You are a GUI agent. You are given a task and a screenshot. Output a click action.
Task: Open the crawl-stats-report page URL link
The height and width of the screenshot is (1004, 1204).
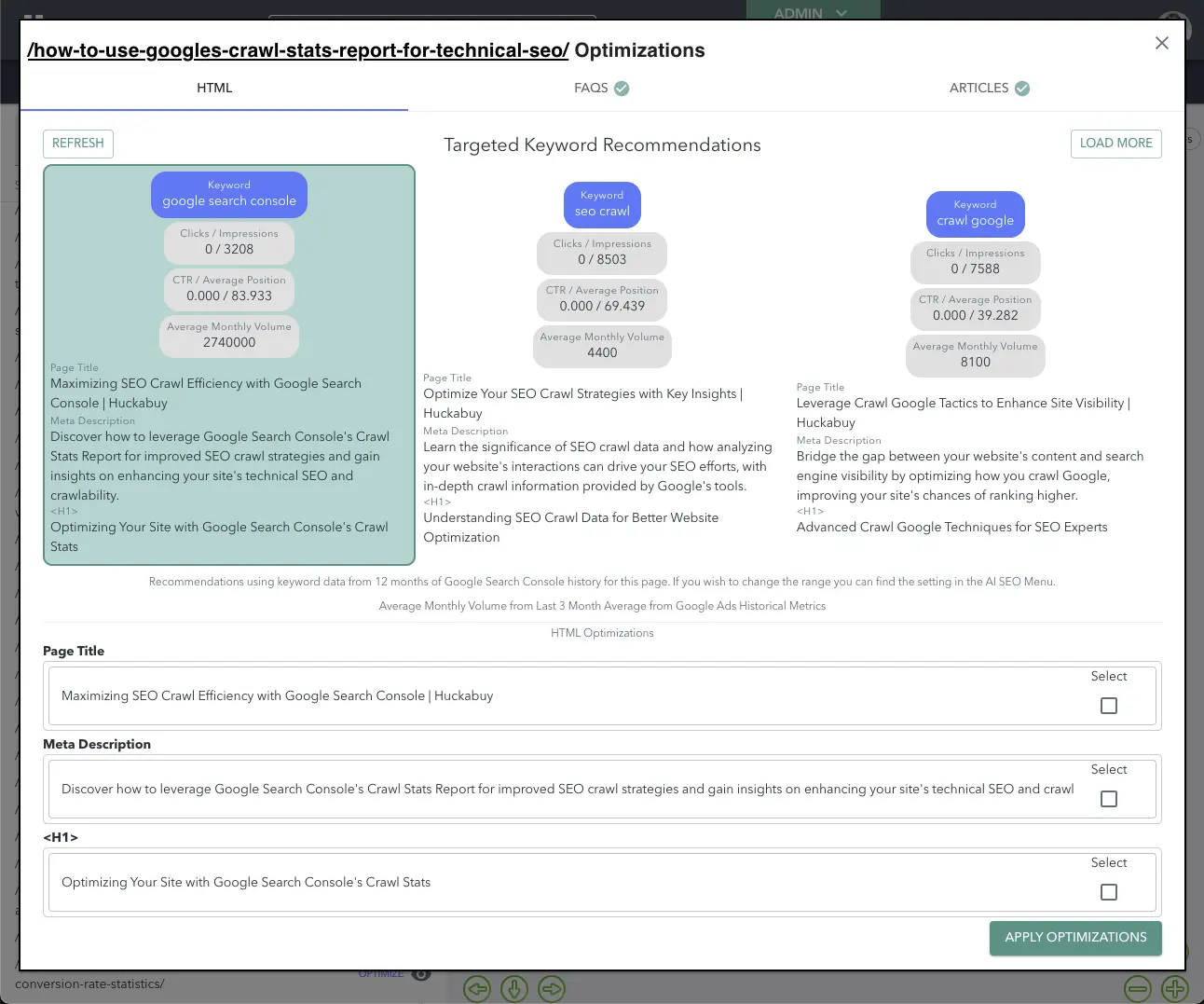coord(298,50)
